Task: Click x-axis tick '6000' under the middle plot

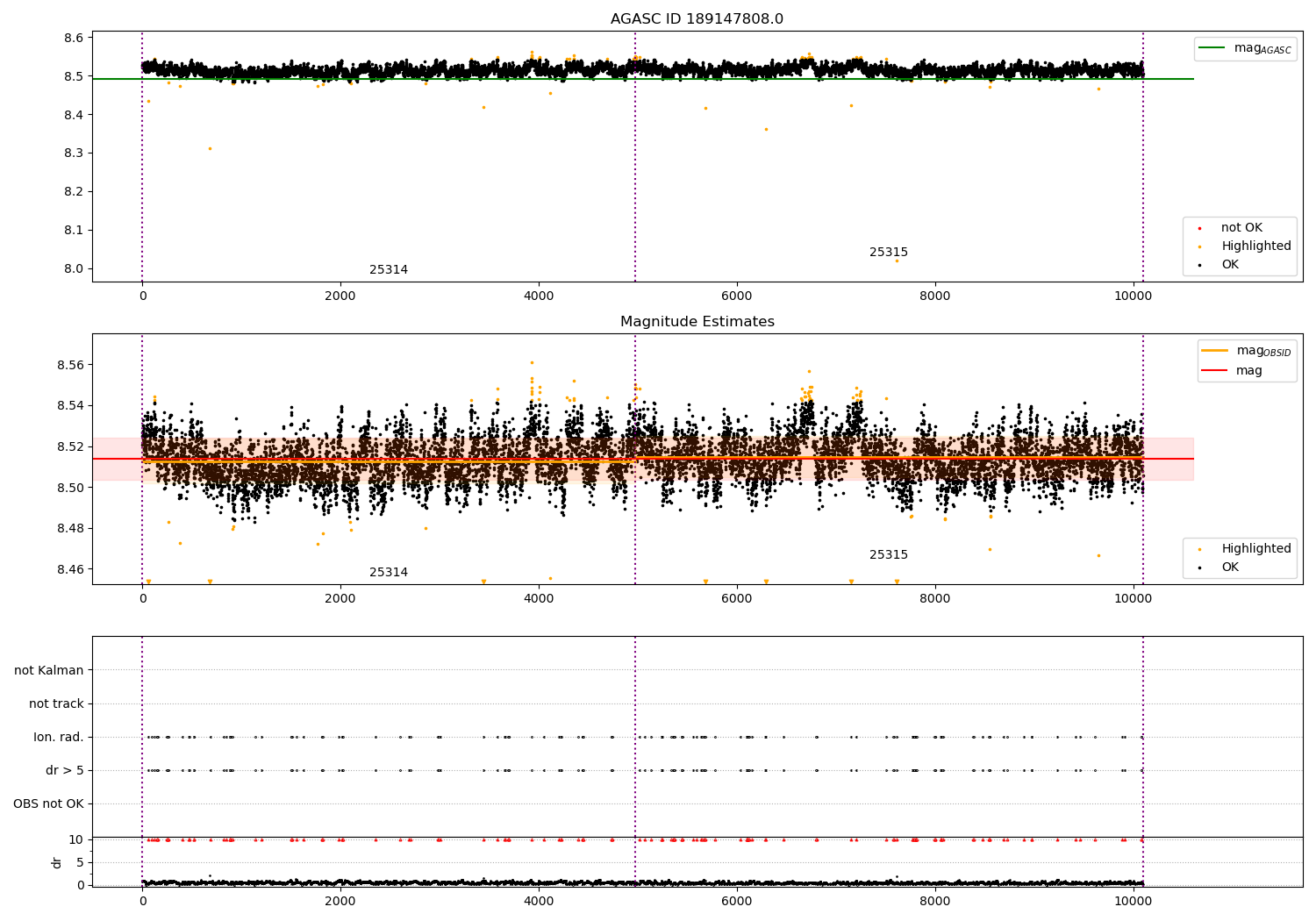Action: click(737, 599)
